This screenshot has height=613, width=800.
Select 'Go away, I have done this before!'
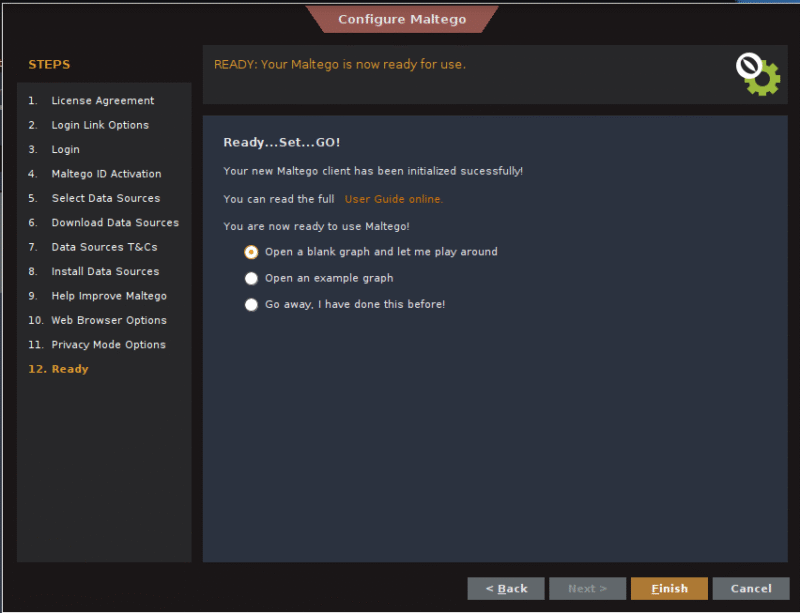pyautogui.click(x=252, y=304)
